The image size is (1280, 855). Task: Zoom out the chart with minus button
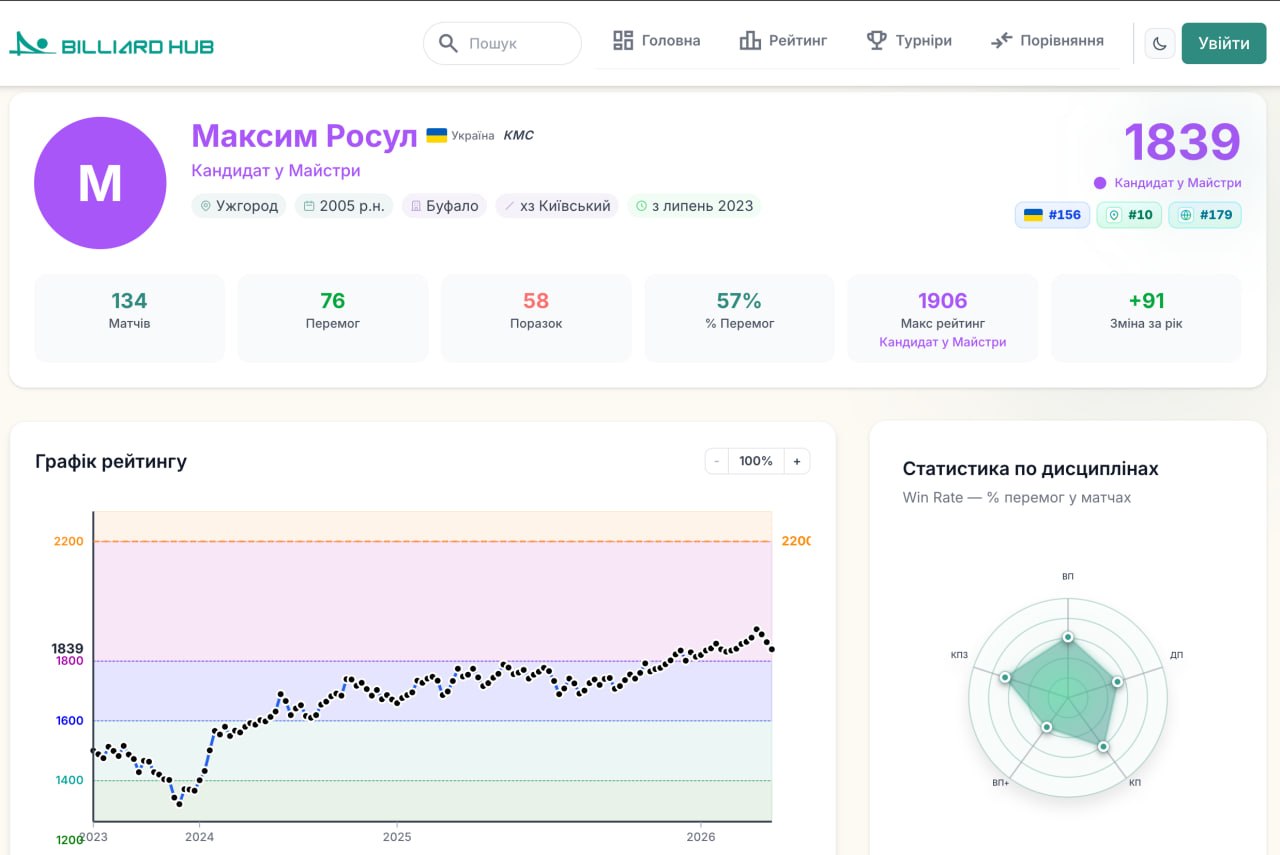tap(717, 461)
